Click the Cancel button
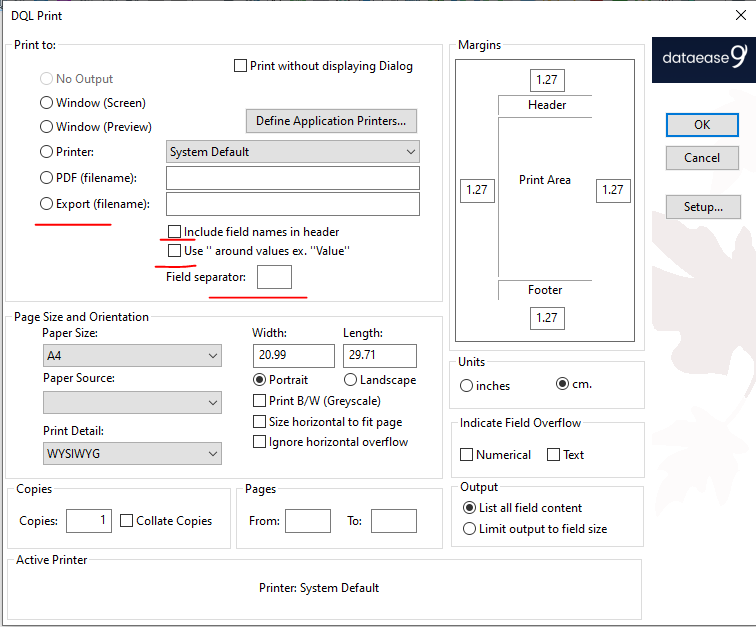 (702, 158)
